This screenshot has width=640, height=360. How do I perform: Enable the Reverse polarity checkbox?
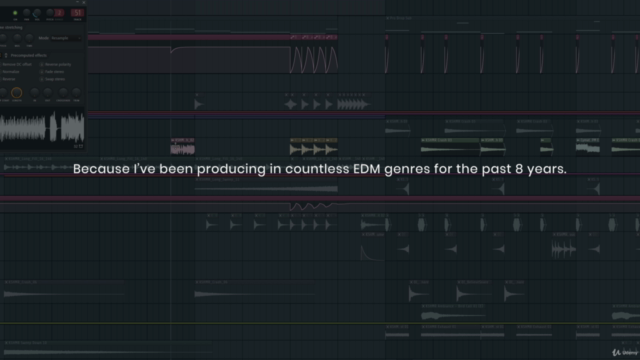coord(42,64)
